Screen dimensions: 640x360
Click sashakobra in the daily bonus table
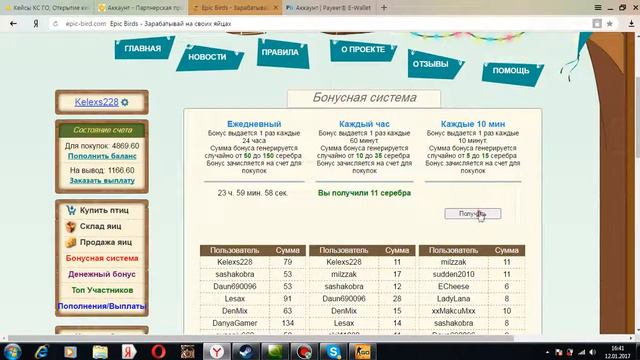pos(235,274)
